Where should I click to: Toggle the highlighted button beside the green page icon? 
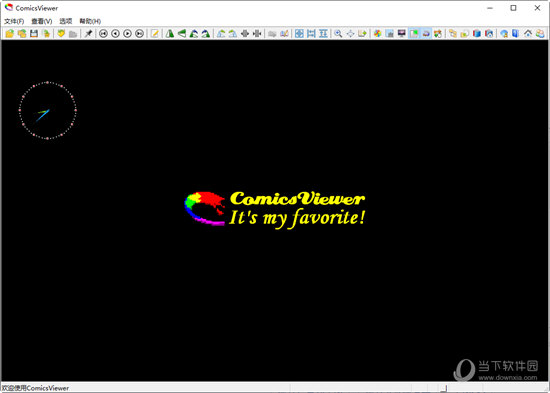[426, 33]
